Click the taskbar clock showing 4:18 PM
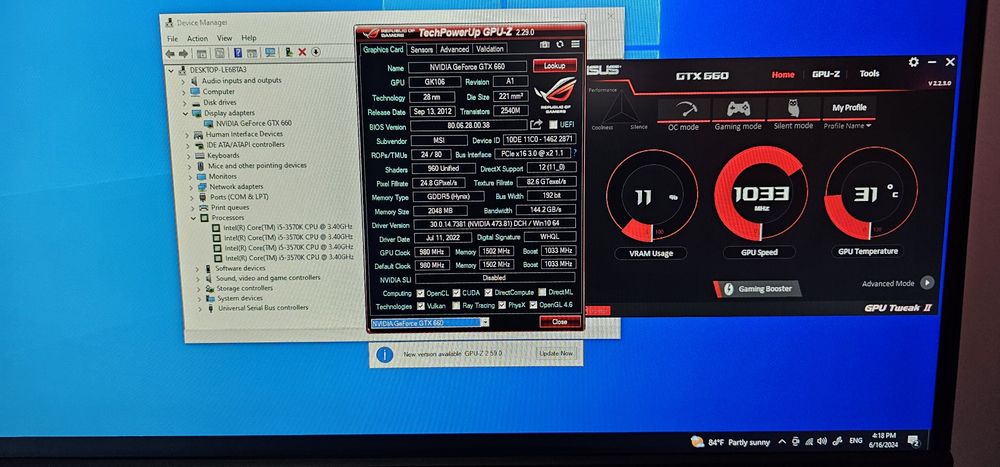 point(886,440)
